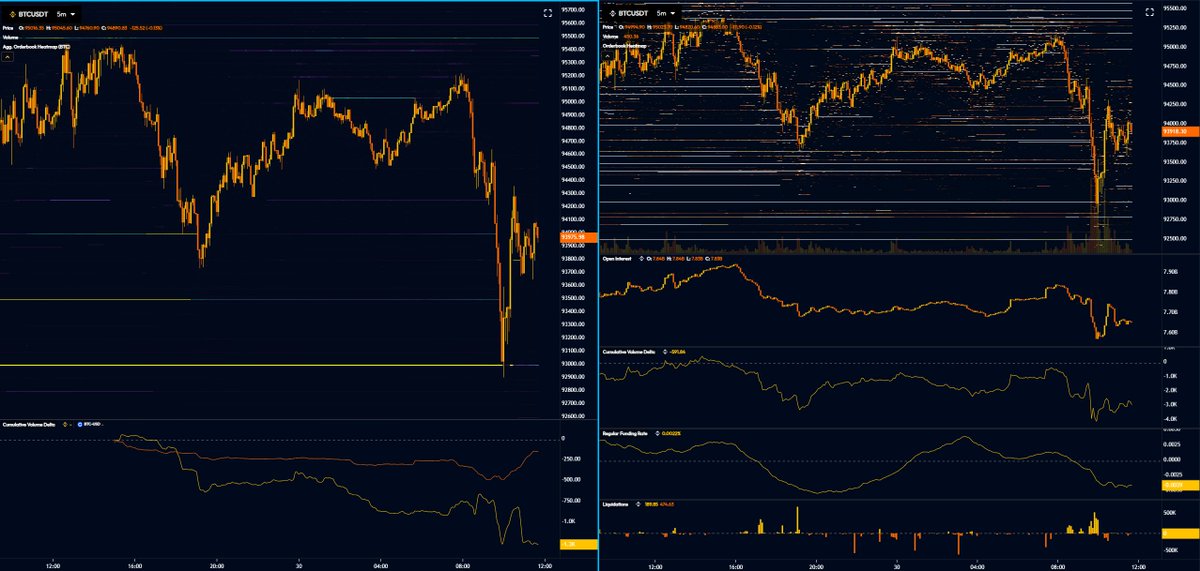The height and width of the screenshot is (571, 1200).
Task: Select the Open Interest indicator label
Action: pos(618,258)
